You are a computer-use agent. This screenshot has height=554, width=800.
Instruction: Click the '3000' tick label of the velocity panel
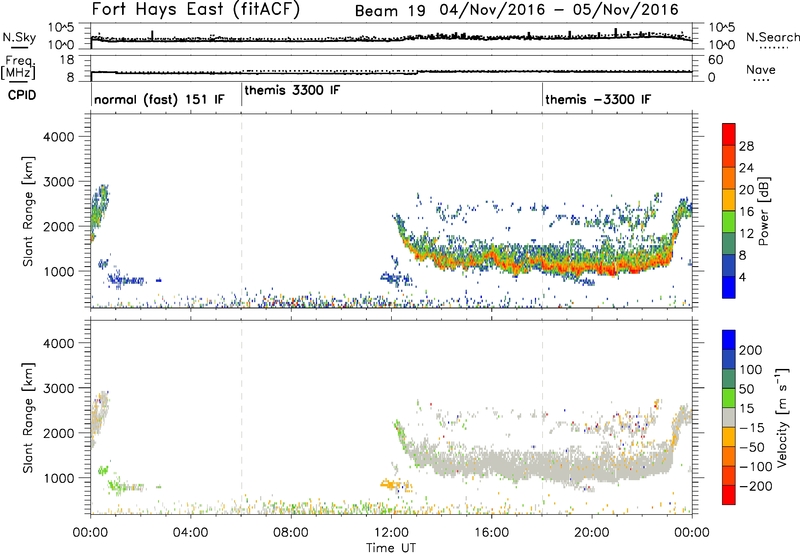pyautogui.click(x=59, y=388)
